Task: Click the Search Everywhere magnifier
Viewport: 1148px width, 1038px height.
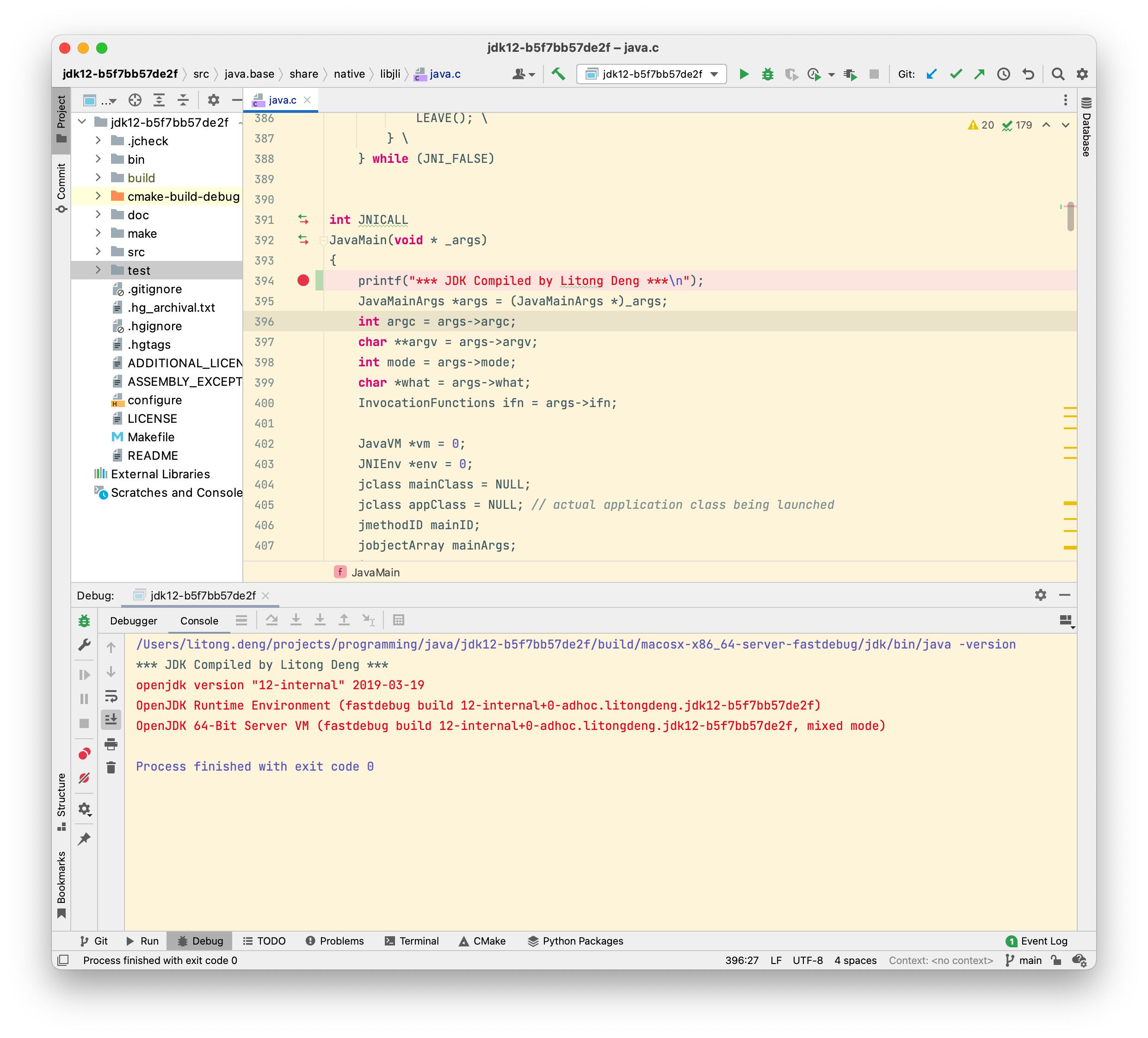Action: click(1057, 74)
